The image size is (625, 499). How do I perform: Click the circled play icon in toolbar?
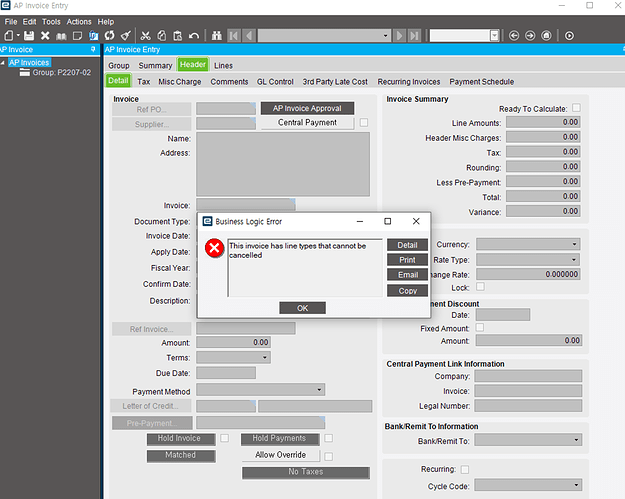click(x=569, y=35)
